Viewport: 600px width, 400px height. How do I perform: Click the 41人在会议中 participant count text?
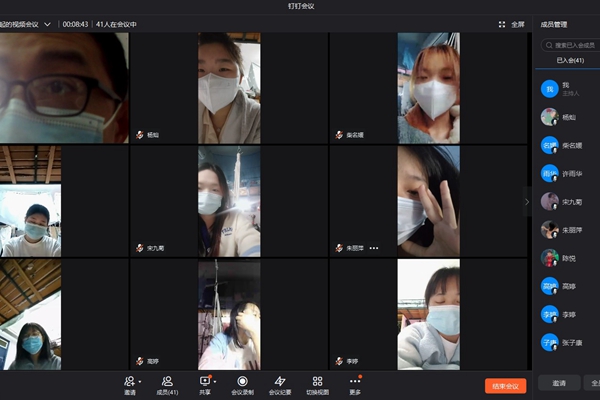116,24
